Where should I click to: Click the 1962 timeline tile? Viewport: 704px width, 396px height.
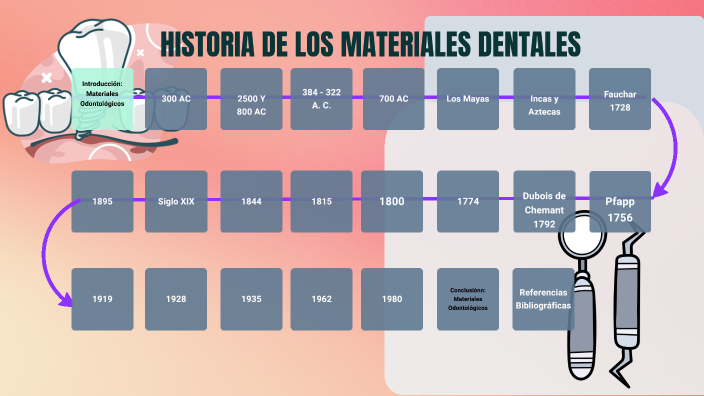321,299
